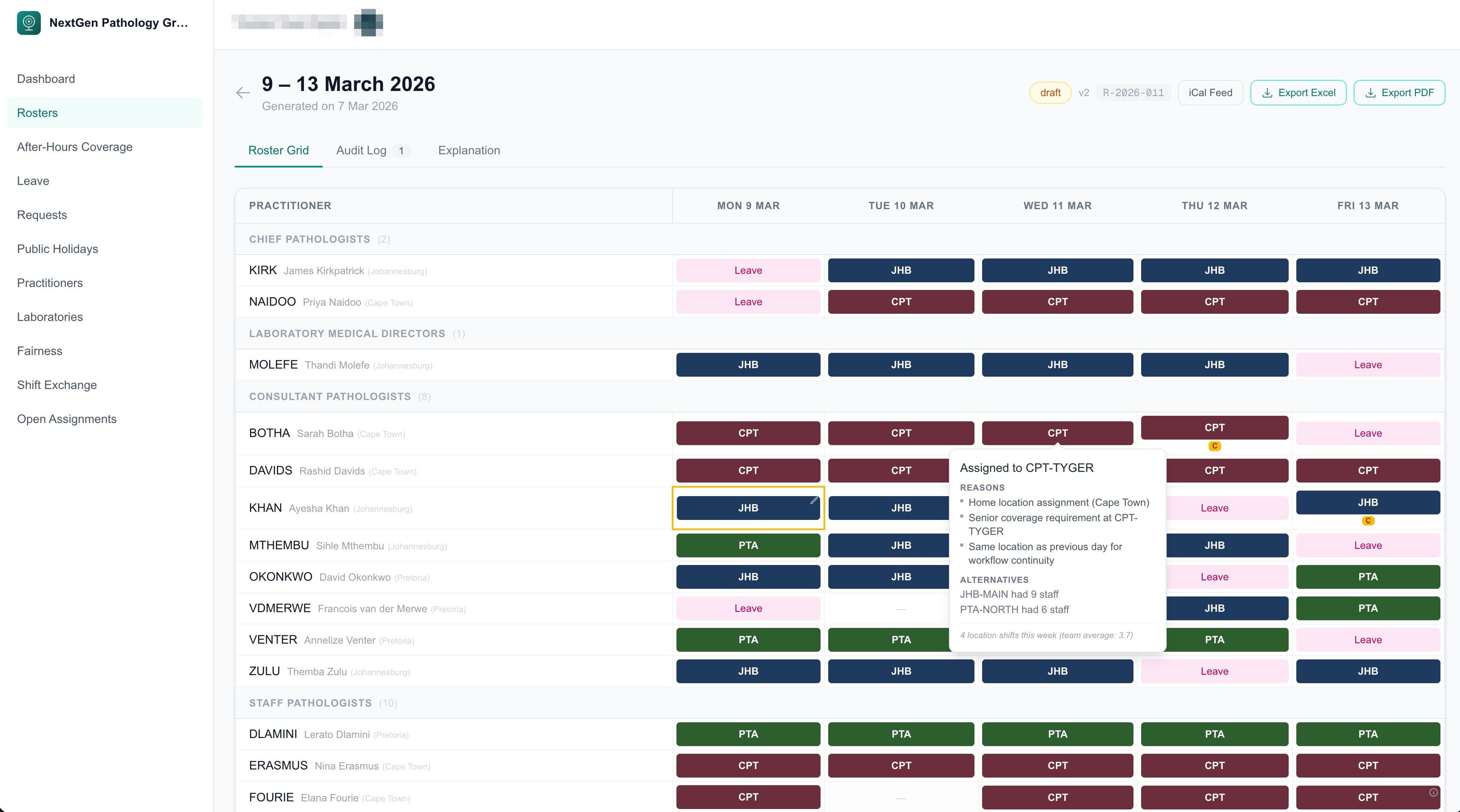The height and width of the screenshot is (812, 1460).
Task: Select Kirkpatrick's Monday Leave cell
Action: click(747, 270)
